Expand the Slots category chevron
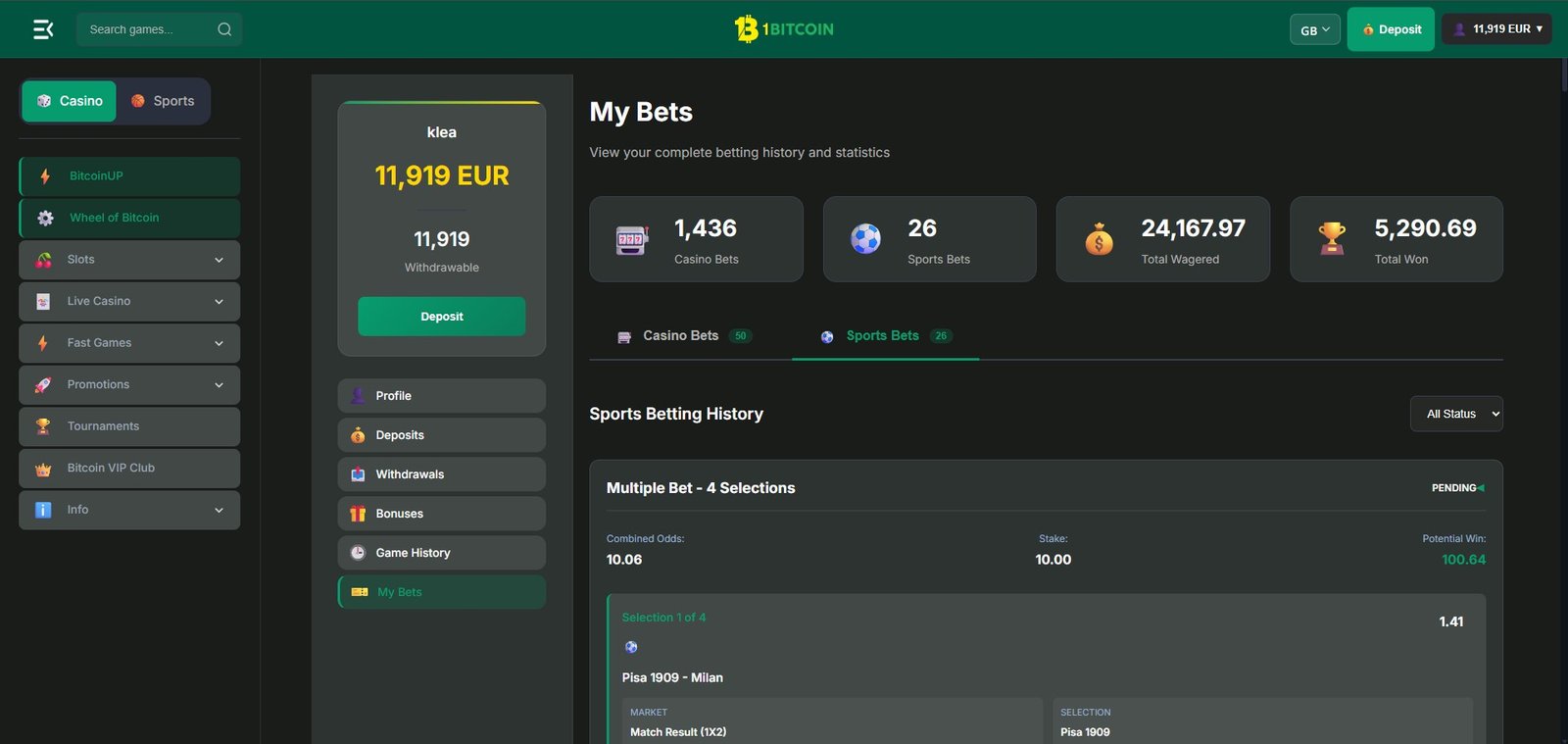1568x744 pixels. pyautogui.click(x=219, y=260)
